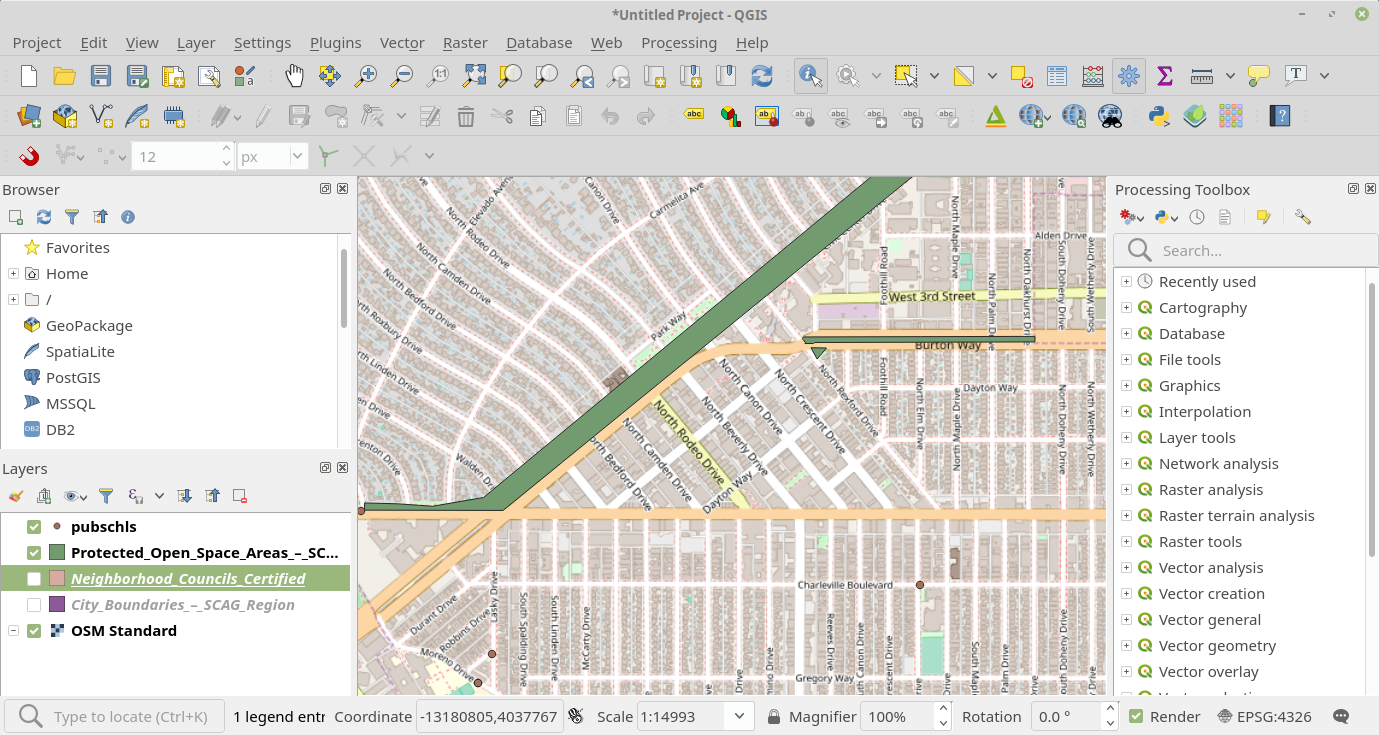The width and height of the screenshot is (1379, 735).
Task: Click the EPSG:4326 CRS button
Action: [1264, 716]
